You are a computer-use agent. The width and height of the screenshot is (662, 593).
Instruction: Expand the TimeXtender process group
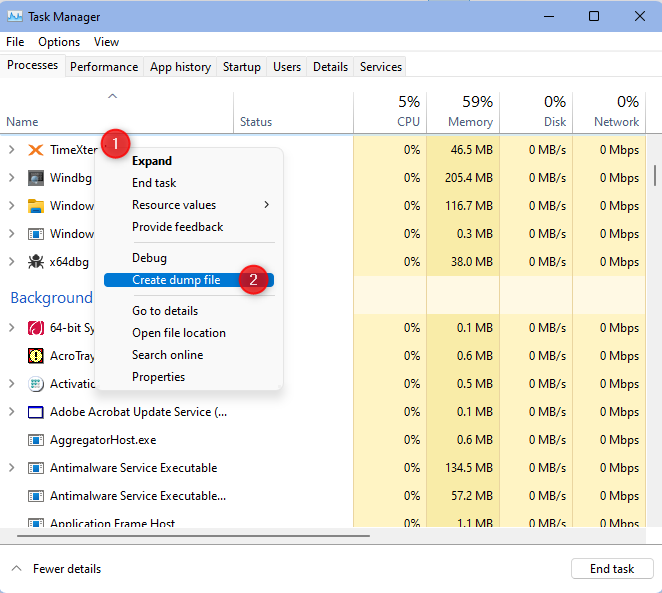coord(12,150)
